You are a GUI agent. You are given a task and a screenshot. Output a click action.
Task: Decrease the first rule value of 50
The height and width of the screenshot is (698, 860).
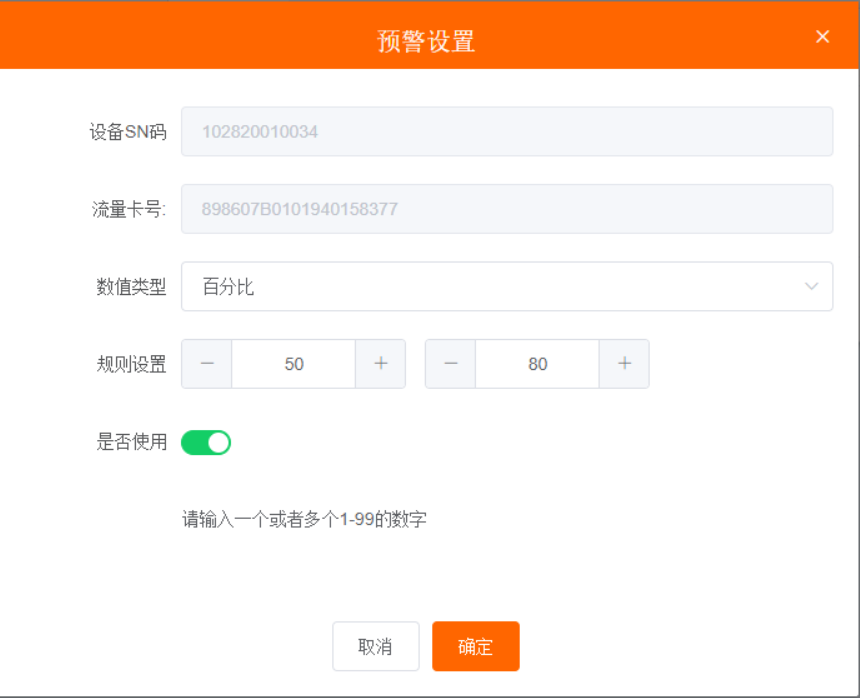(x=207, y=364)
